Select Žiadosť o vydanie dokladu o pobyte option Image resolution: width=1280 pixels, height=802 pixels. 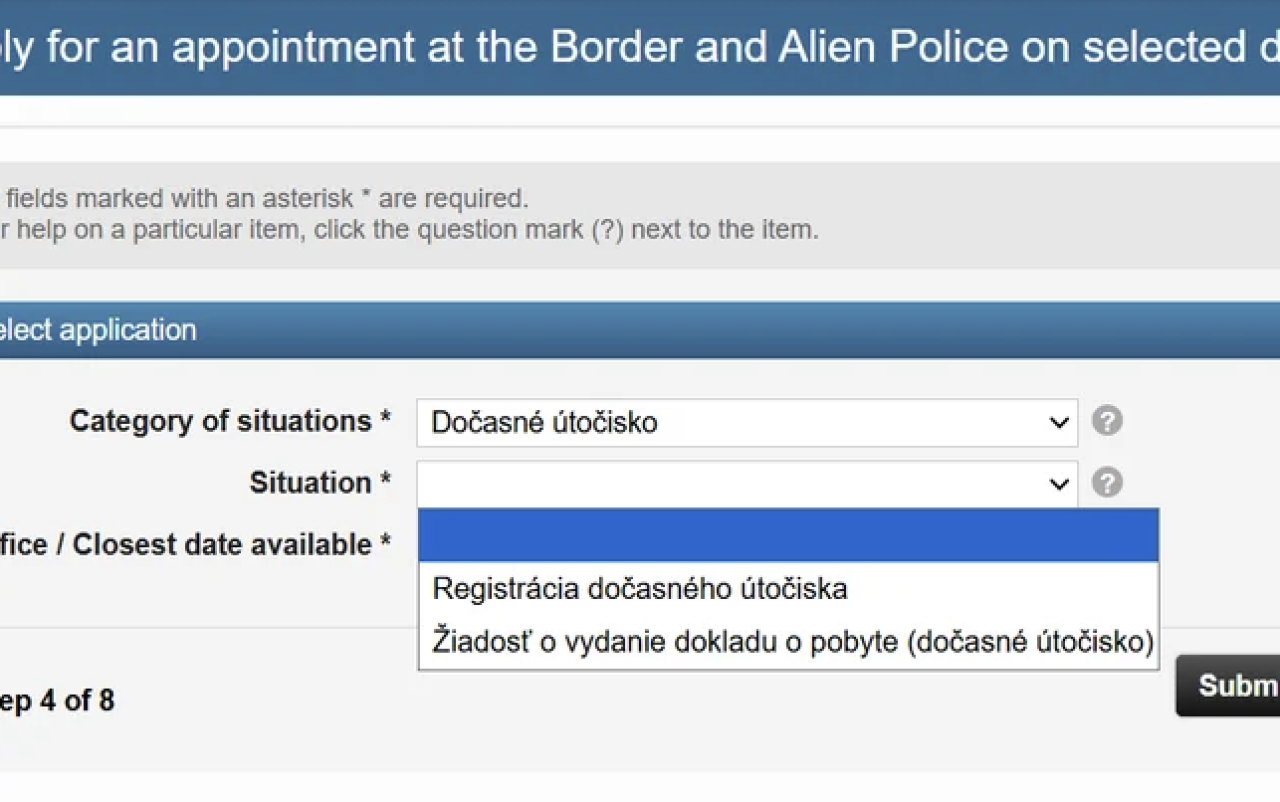pos(792,641)
